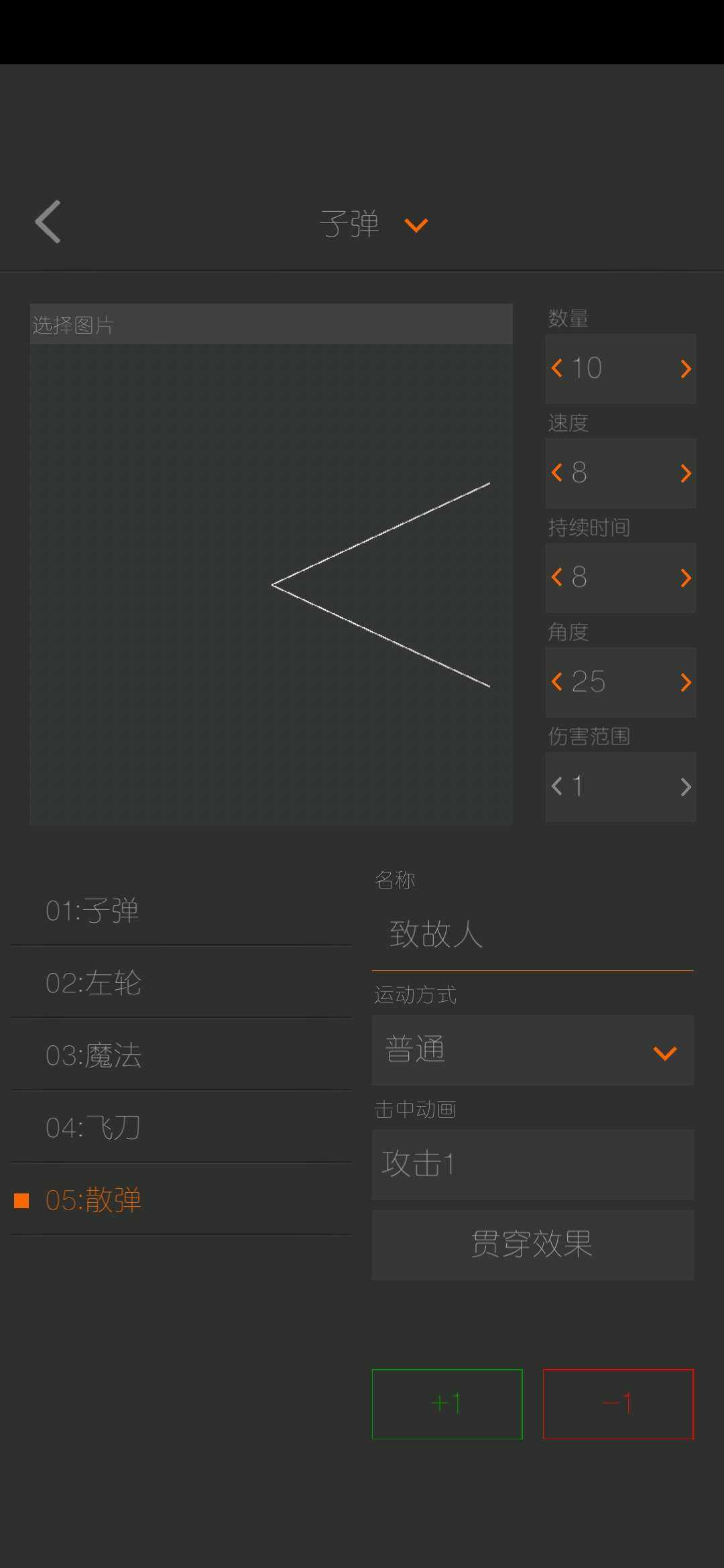The image size is (724, 1568).
Task: Increase 持续时间 with right arrow
Action: click(685, 578)
